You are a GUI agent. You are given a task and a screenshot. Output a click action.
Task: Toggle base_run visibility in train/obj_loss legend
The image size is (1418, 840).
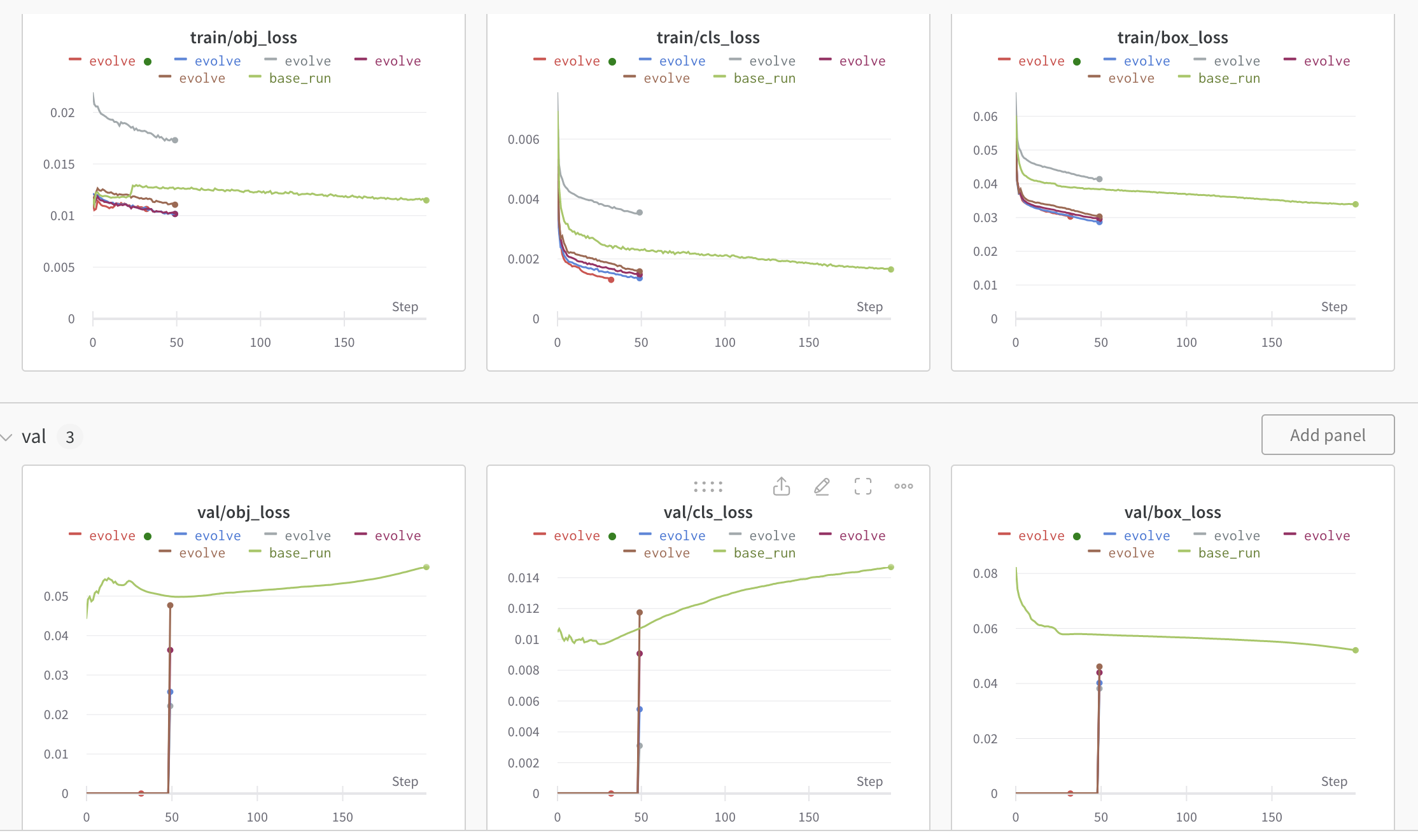pos(299,78)
